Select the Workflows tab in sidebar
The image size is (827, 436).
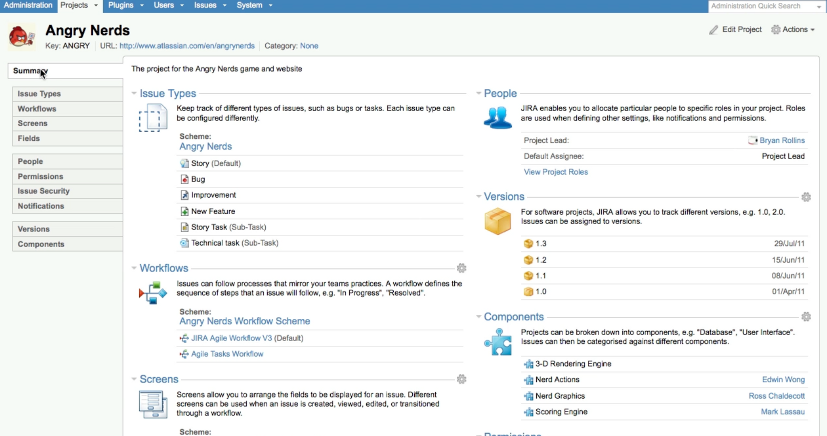(37, 108)
